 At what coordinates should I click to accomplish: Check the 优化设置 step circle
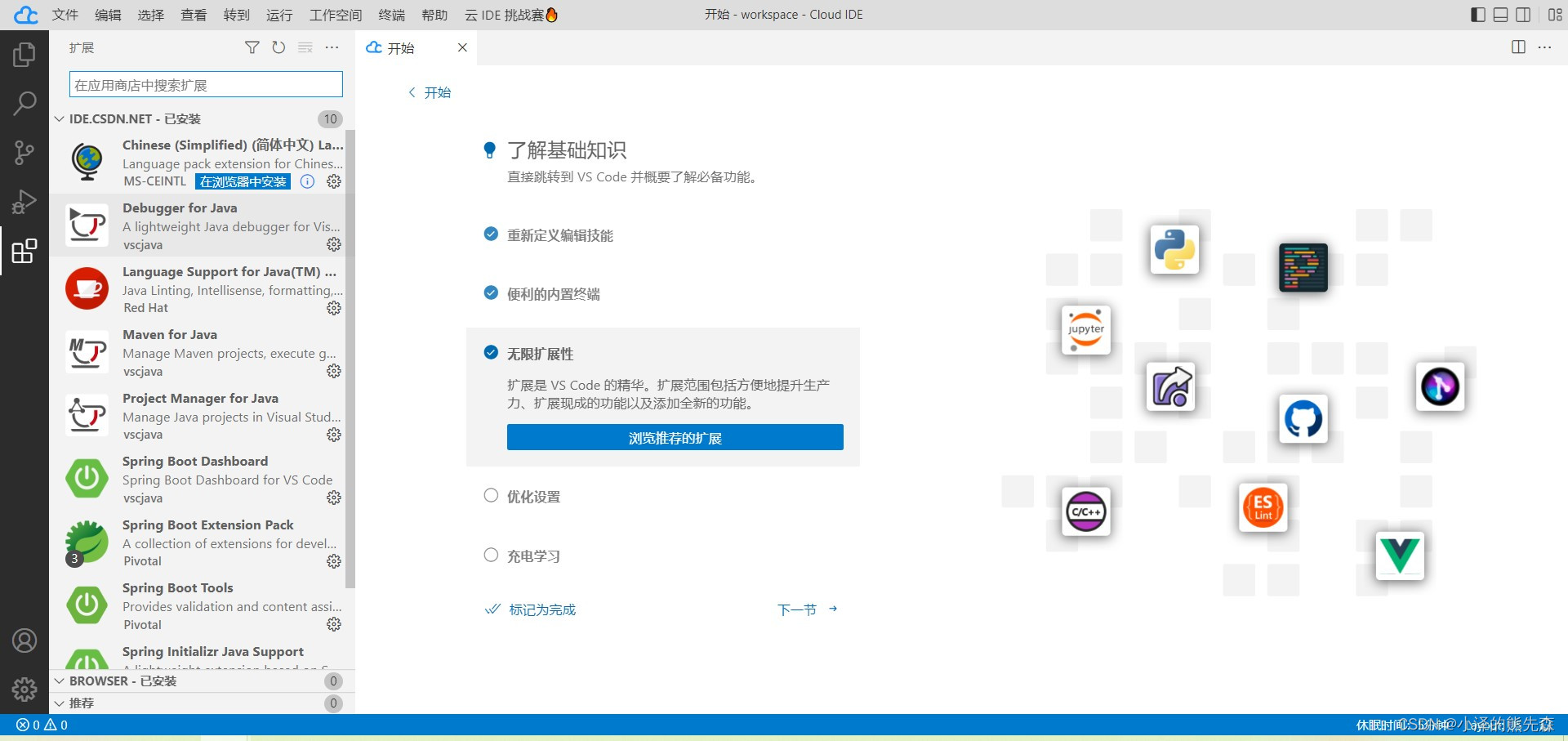click(491, 495)
